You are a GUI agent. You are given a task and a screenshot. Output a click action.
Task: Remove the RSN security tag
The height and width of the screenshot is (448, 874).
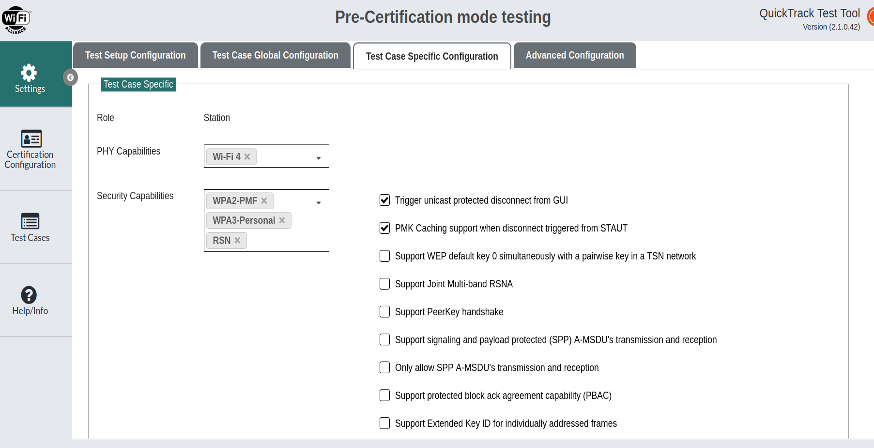pos(237,240)
